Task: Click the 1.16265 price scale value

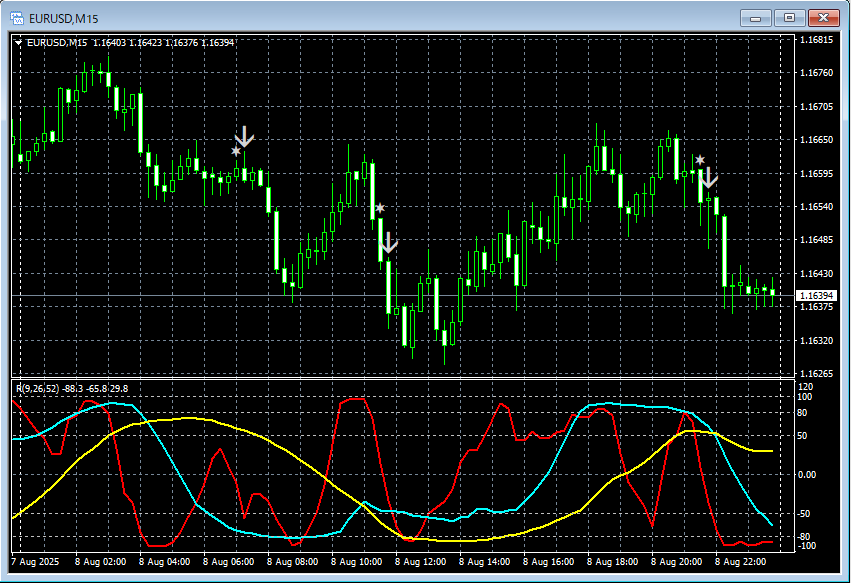Action: pyautogui.click(x=817, y=374)
